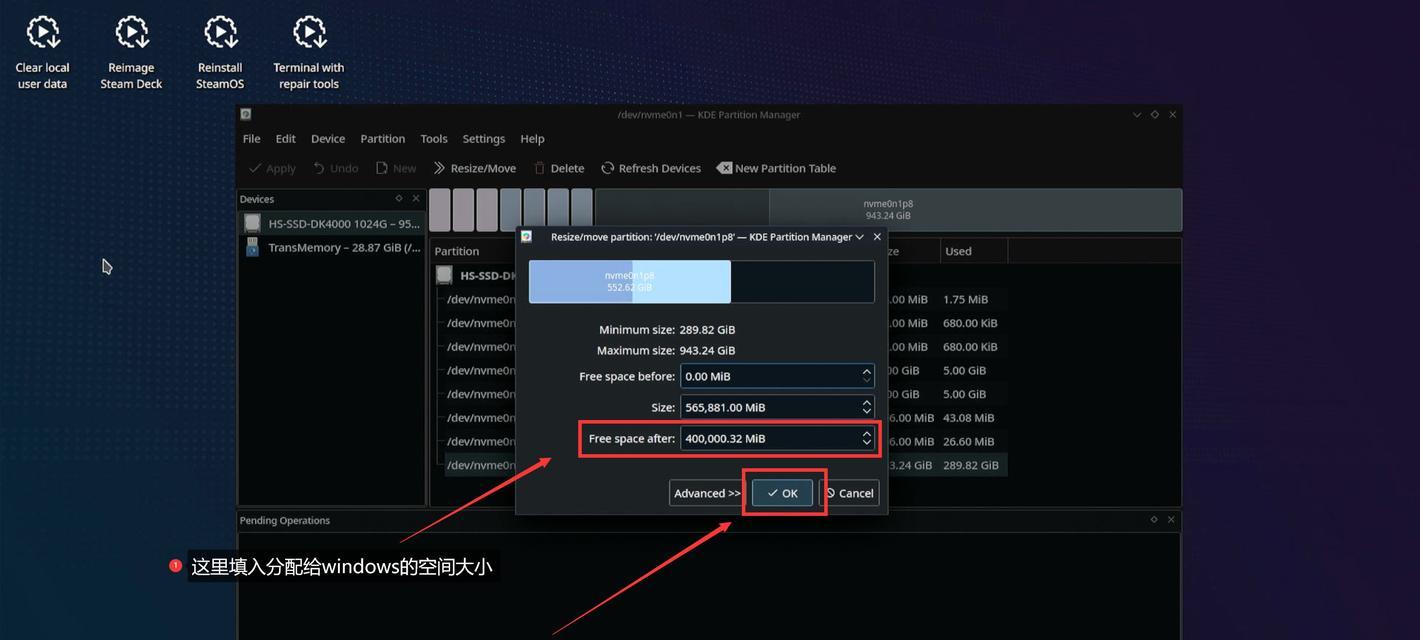Float the Devices panel
1420x640 pixels.
click(x=399, y=198)
